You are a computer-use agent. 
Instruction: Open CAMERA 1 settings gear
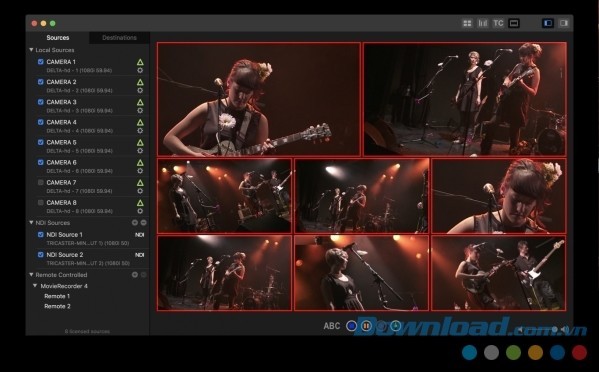(x=140, y=70)
